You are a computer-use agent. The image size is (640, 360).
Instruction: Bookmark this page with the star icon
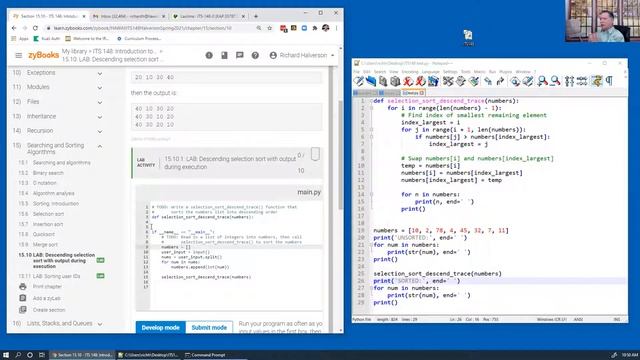pos(269,28)
